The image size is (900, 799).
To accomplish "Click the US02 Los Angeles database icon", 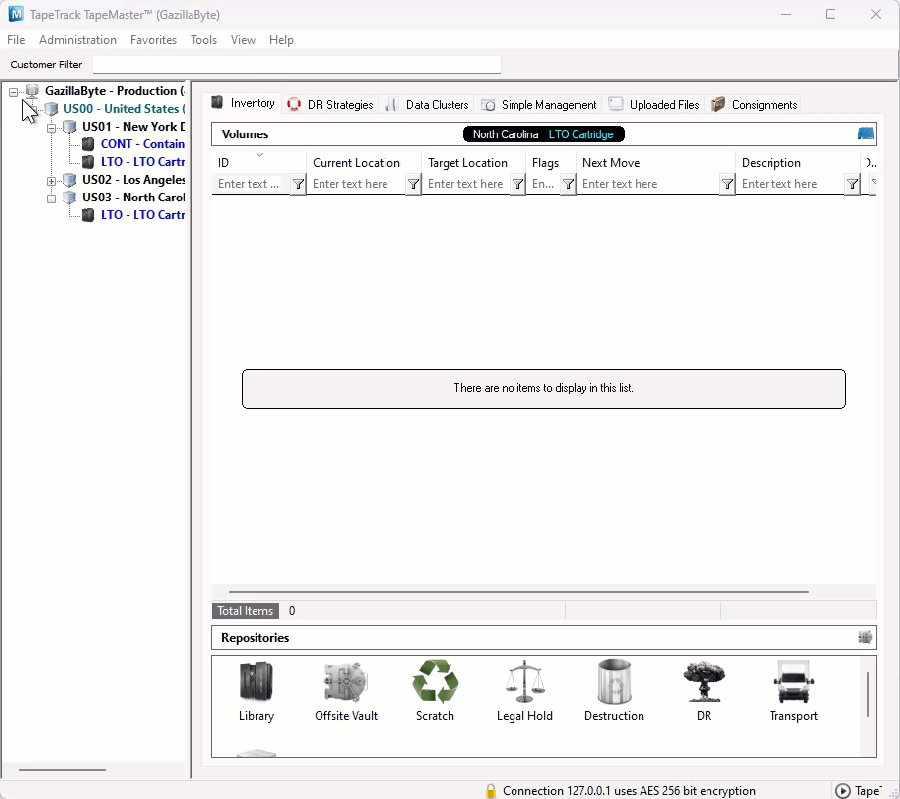I will 69,180.
